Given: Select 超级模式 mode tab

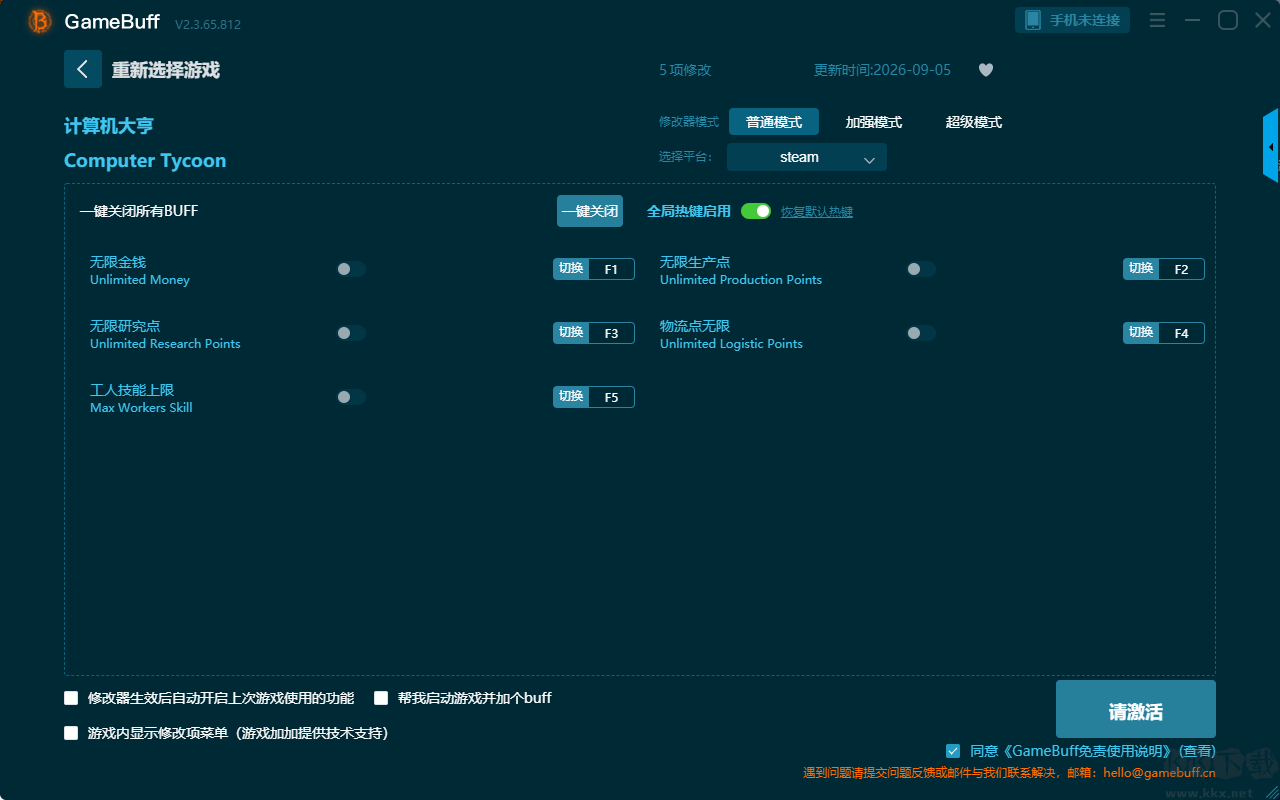Looking at the screenshot, I should pos(974,122).
